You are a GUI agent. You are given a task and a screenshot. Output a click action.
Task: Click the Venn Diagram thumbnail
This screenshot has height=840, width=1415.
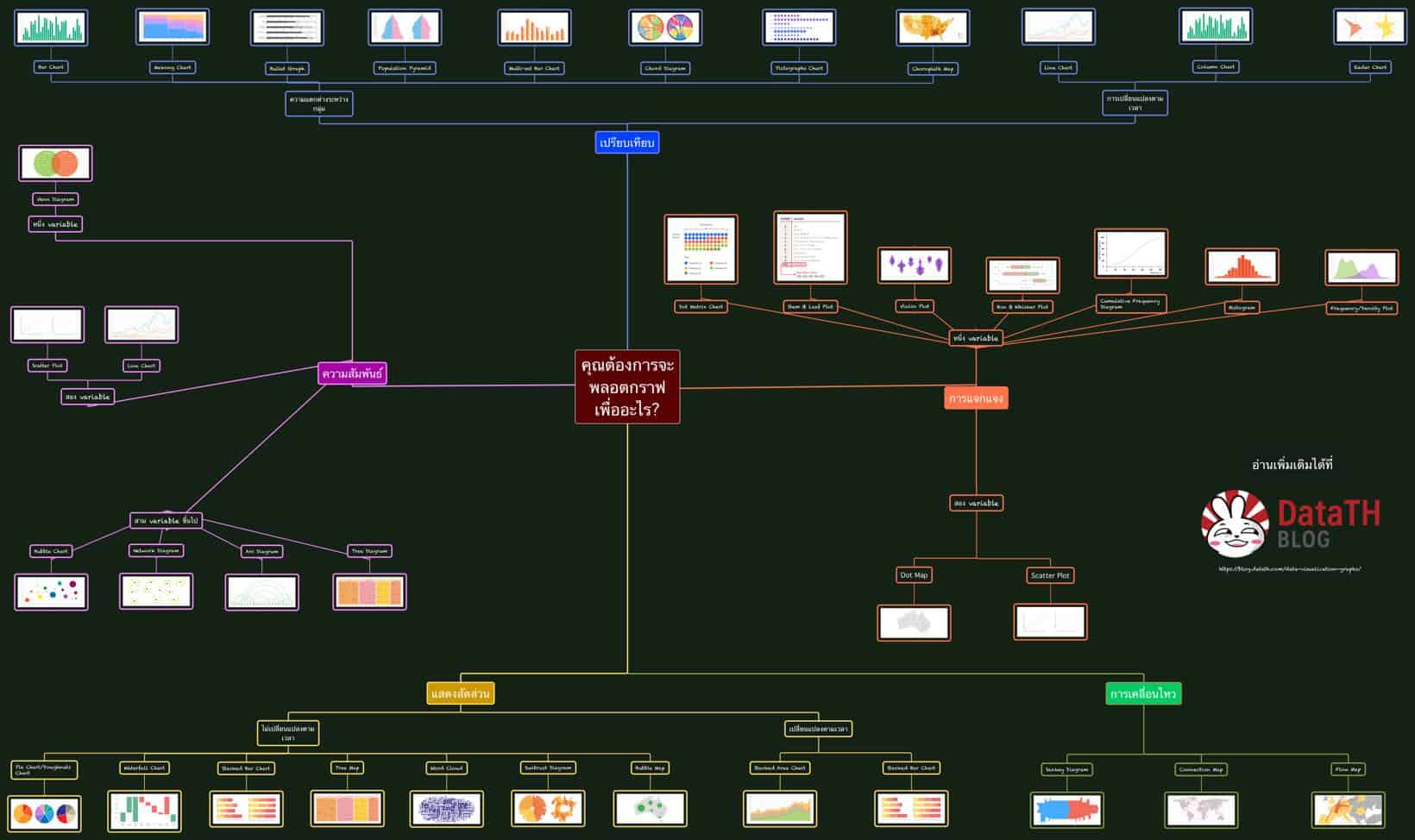point(54,162)
